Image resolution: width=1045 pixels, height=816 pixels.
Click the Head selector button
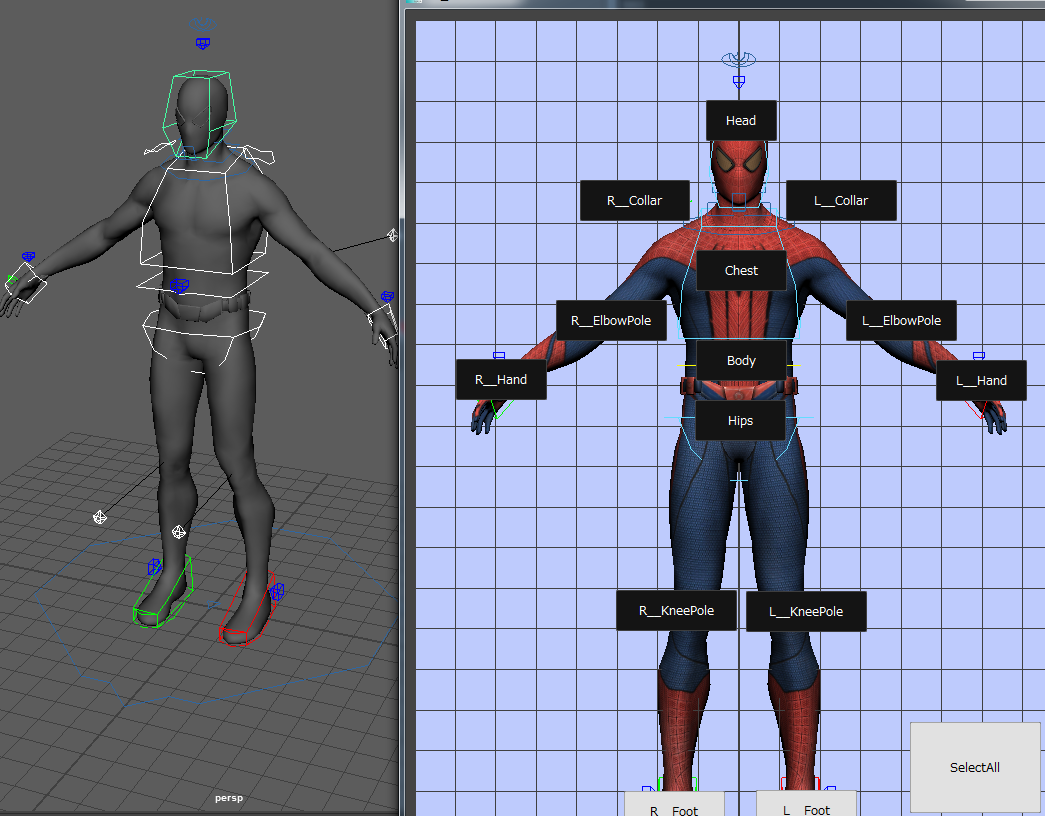pyautogui.click(x=741, y=121)
